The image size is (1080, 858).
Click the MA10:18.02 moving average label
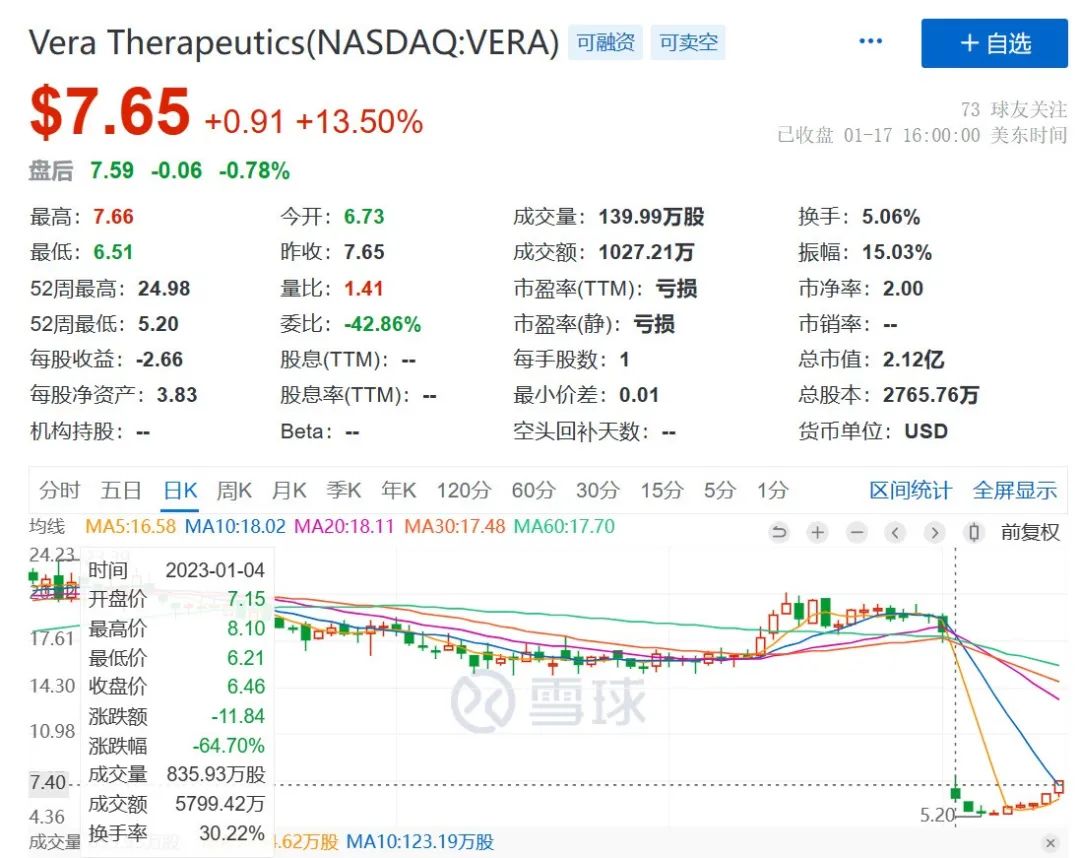235,527
